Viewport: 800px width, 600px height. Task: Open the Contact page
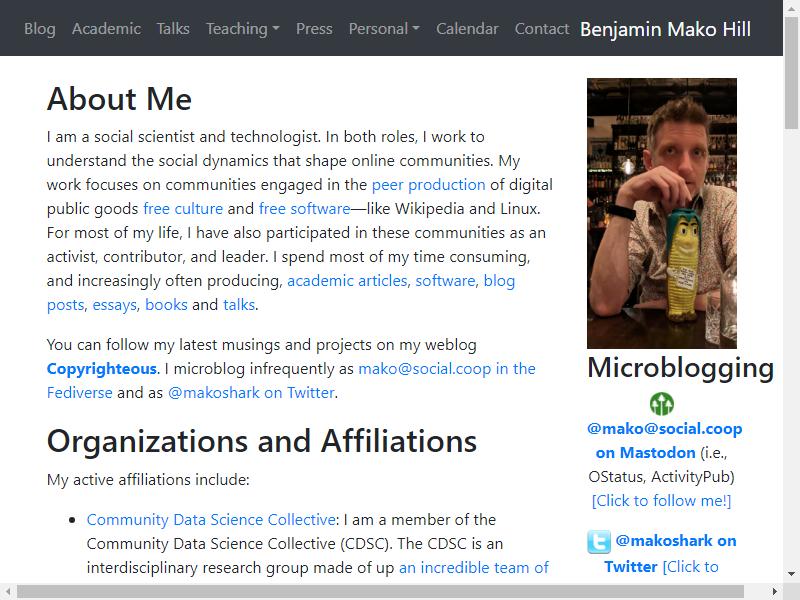pos(541,29)
